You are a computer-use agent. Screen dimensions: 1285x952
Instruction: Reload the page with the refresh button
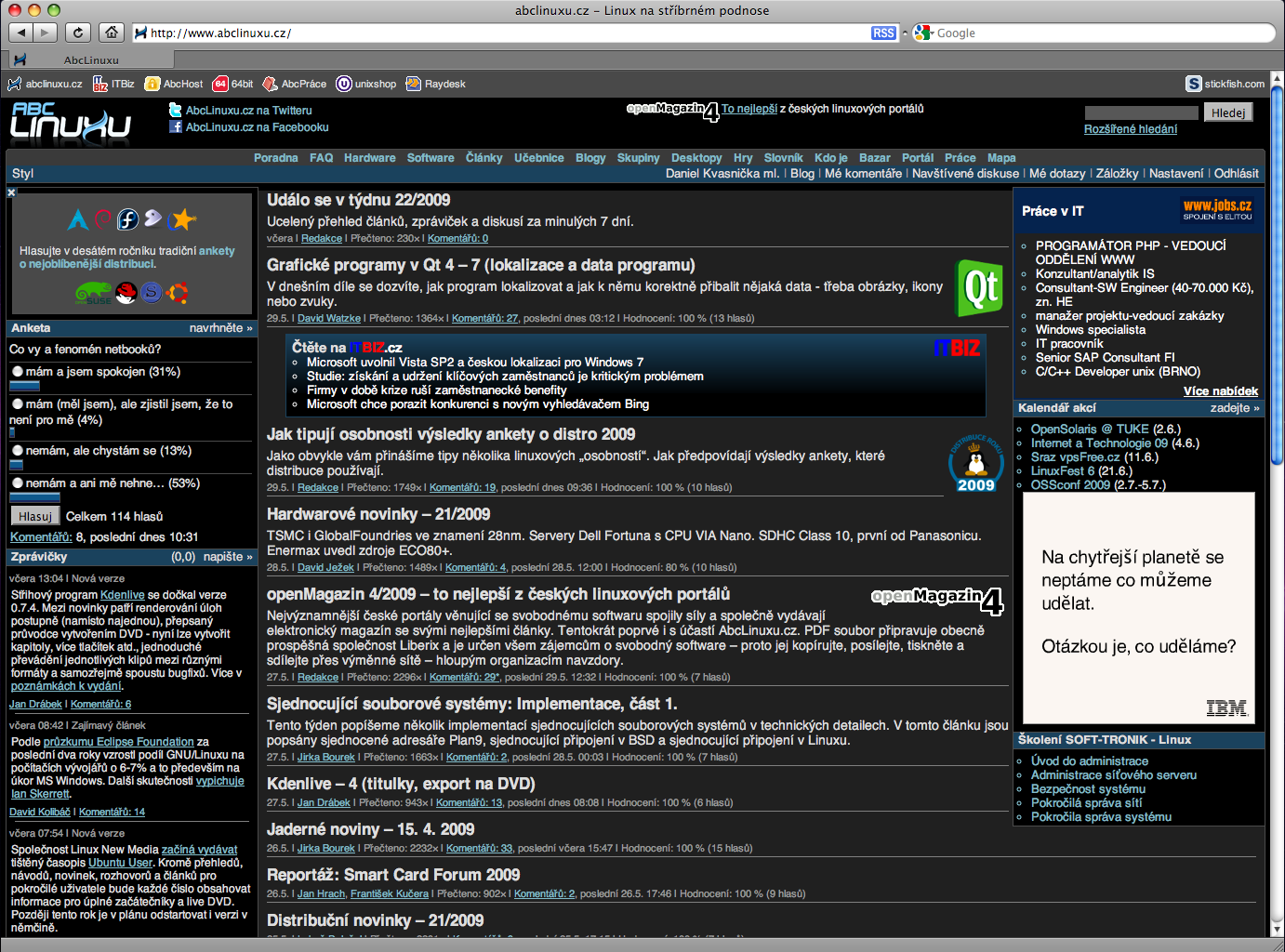(78, 33)
